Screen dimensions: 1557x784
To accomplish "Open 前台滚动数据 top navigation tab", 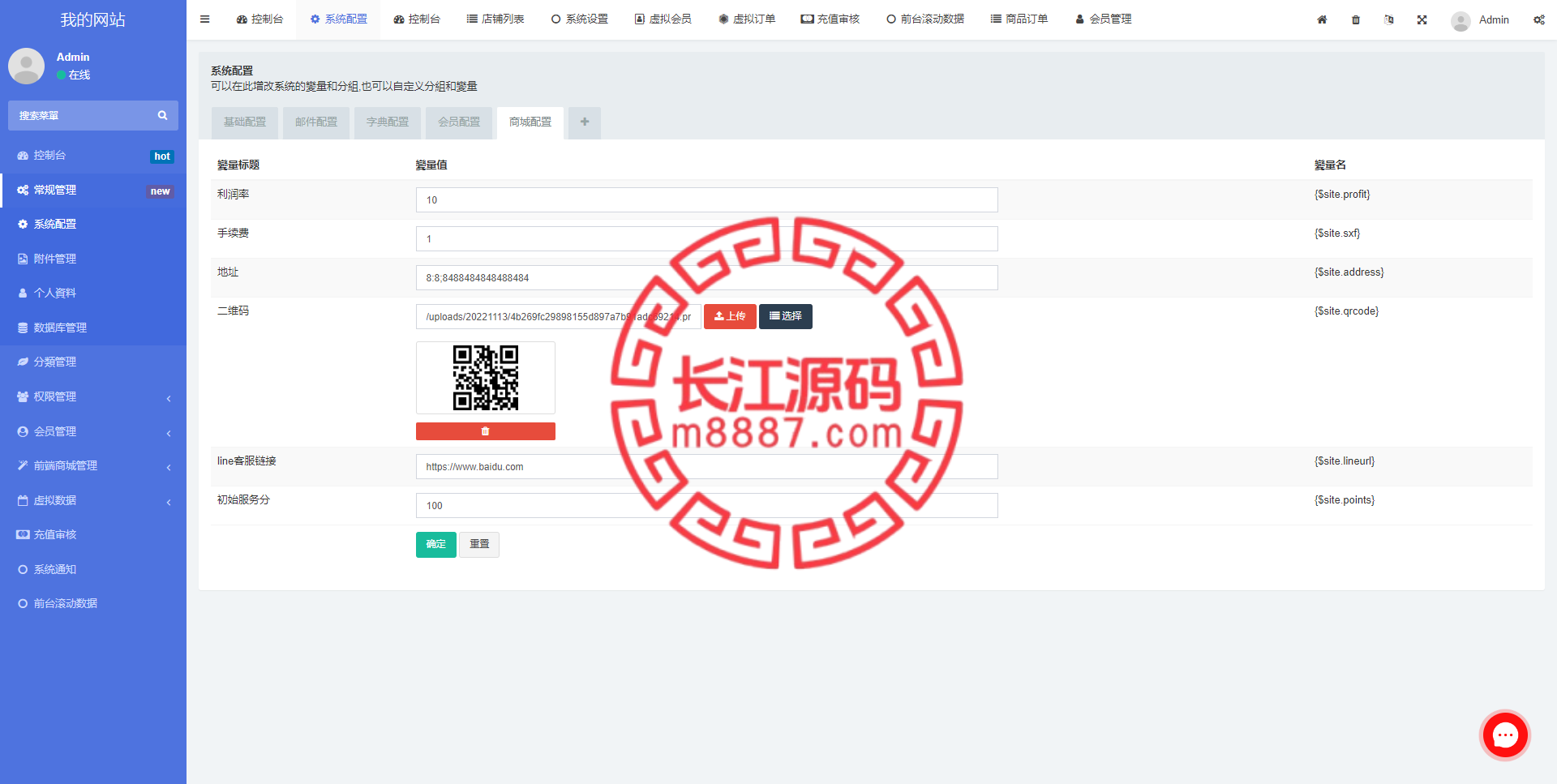I will 925,19.
